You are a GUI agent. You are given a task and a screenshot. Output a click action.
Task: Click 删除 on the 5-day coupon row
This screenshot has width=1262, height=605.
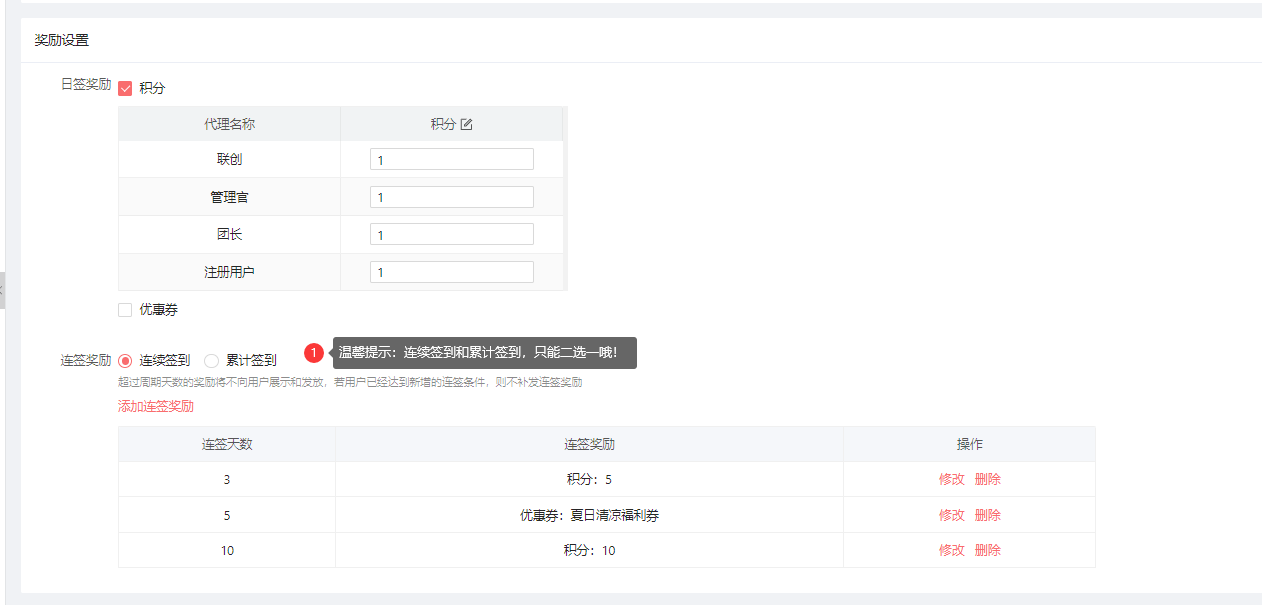987,515
